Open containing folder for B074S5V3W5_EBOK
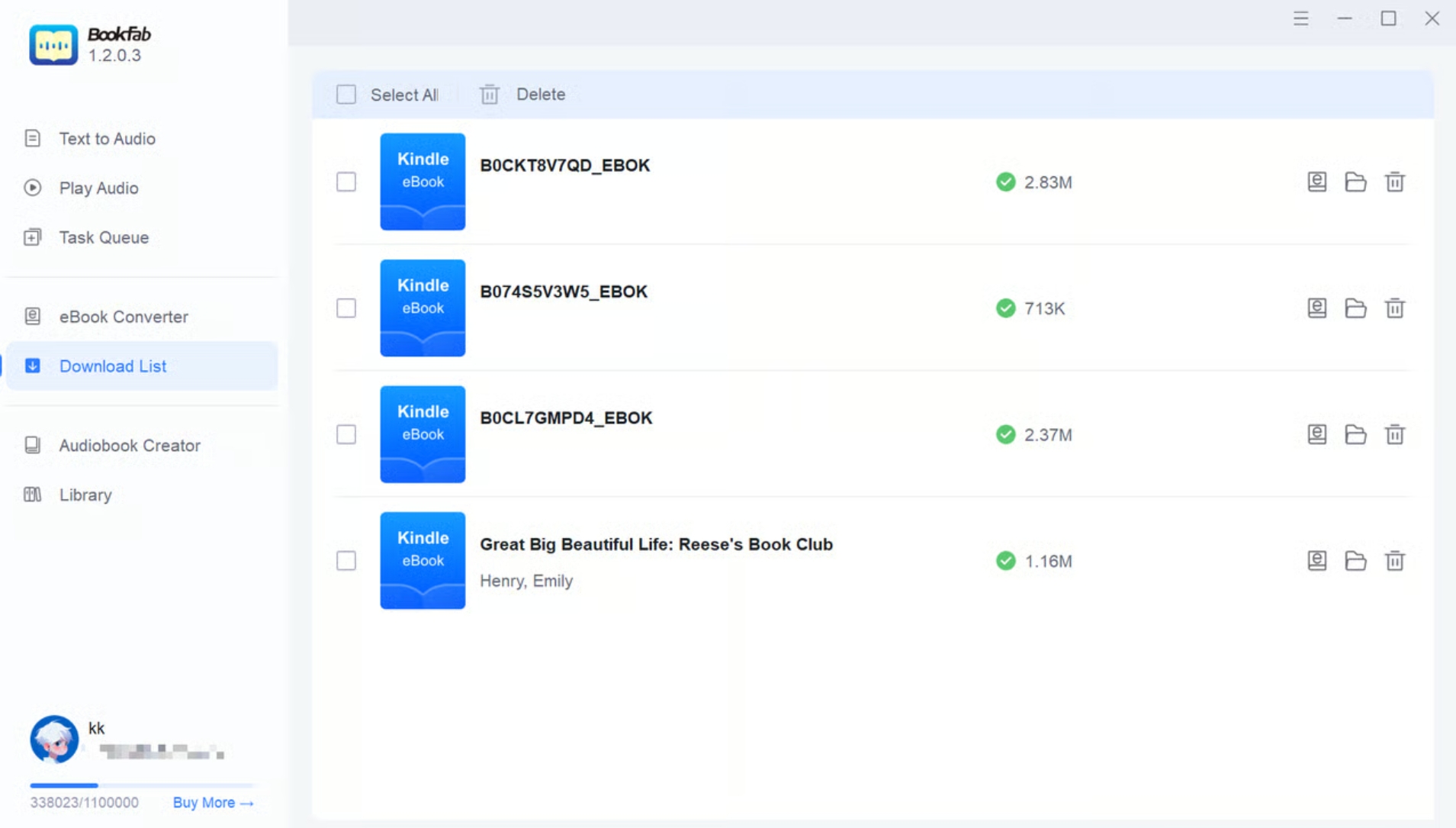This screenshot has width=1456, height=828. point(1355,308)
